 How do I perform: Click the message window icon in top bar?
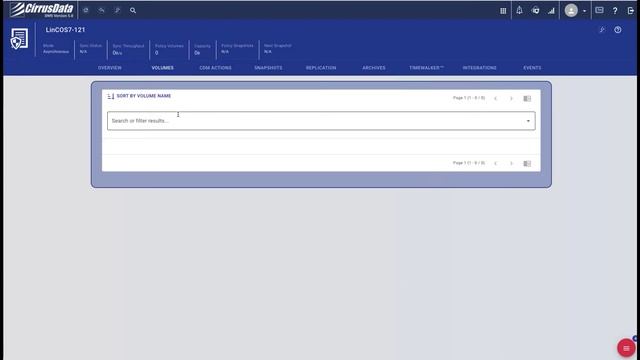click(x=599, y=10)
